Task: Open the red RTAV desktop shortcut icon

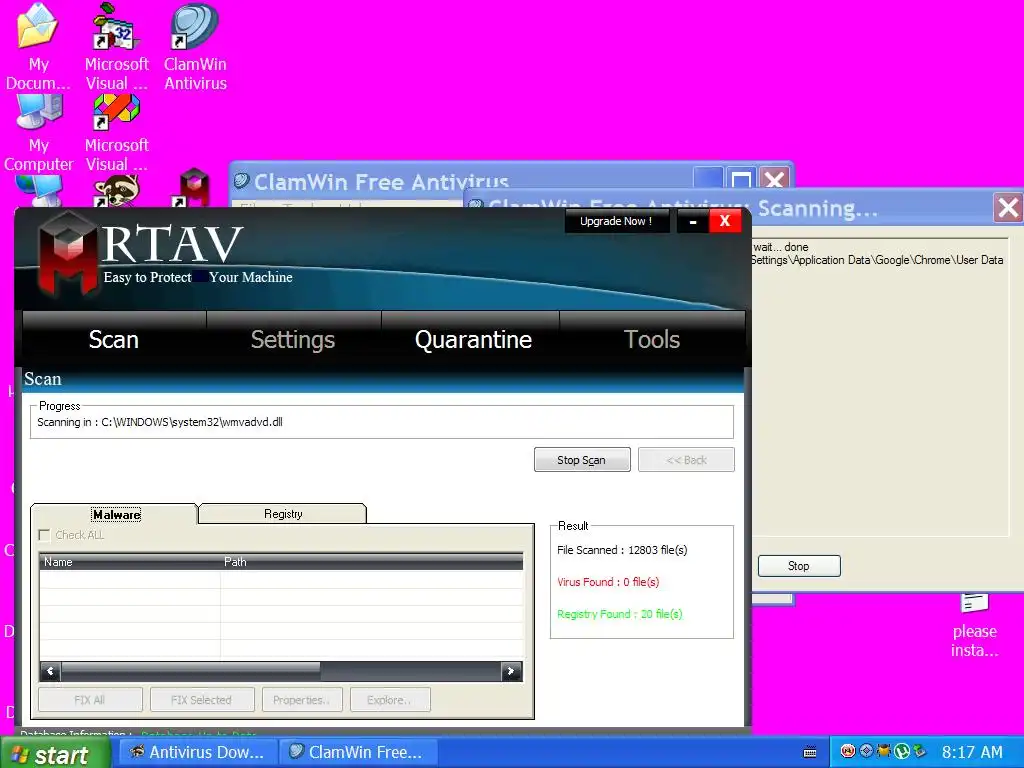Action: 193,188
